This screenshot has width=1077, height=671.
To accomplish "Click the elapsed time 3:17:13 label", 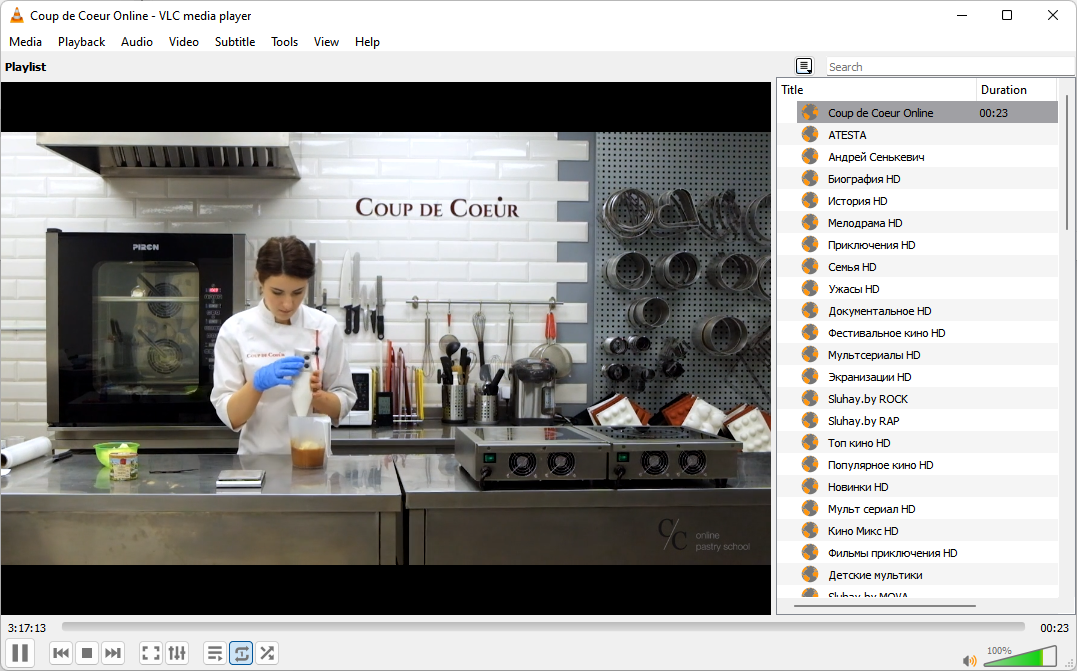I will pyautogui.click(x=27, y=628).
